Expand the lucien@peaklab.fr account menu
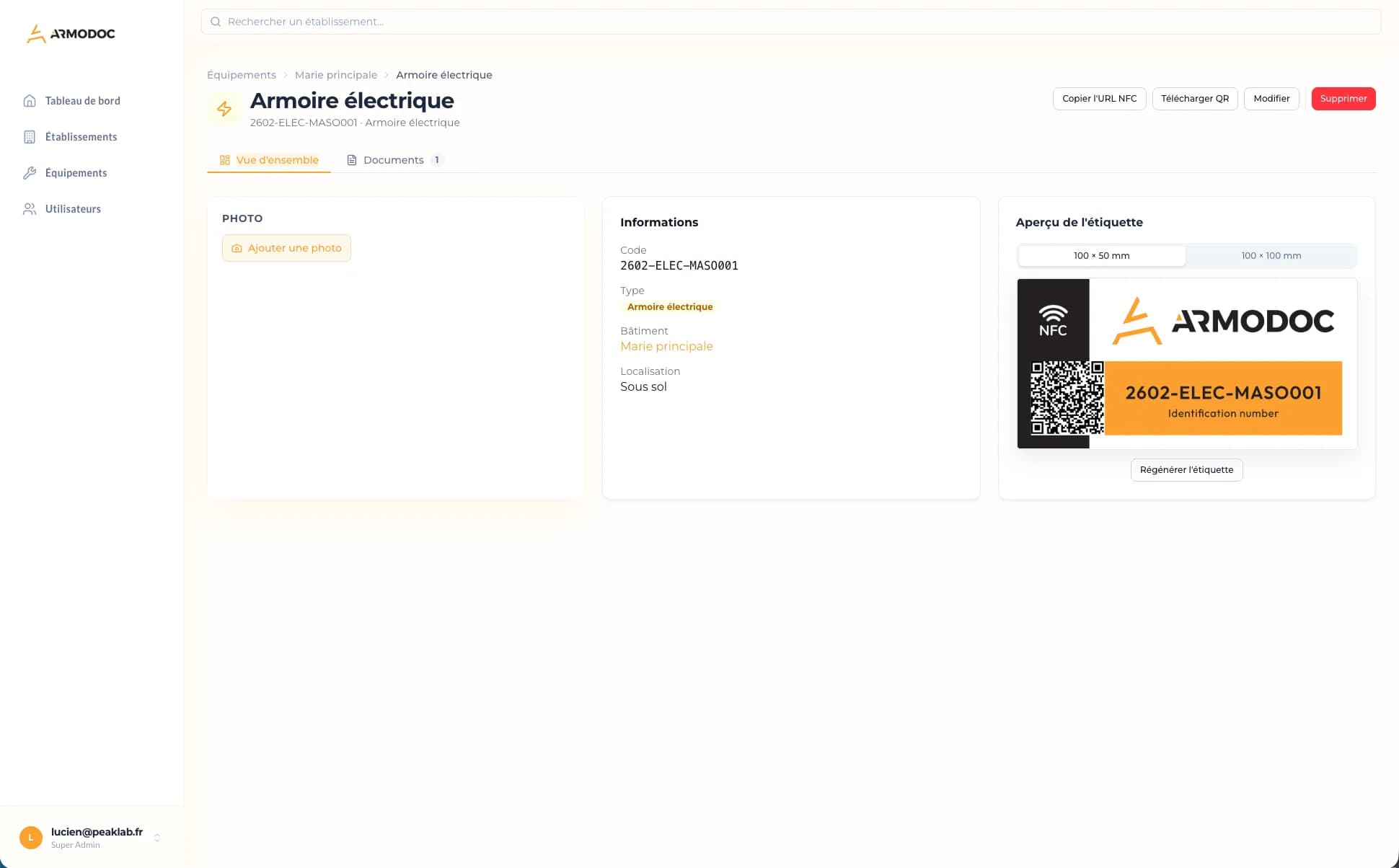This screenshot has width=1399, height=868. point(157,838)
